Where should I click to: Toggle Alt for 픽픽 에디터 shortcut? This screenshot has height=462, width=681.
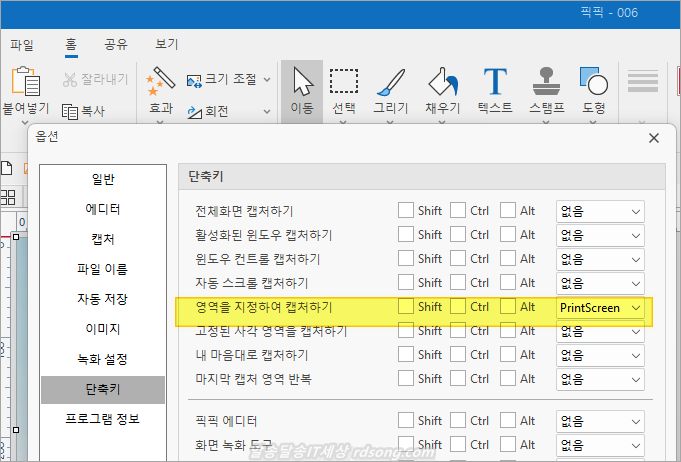point(509,421)
